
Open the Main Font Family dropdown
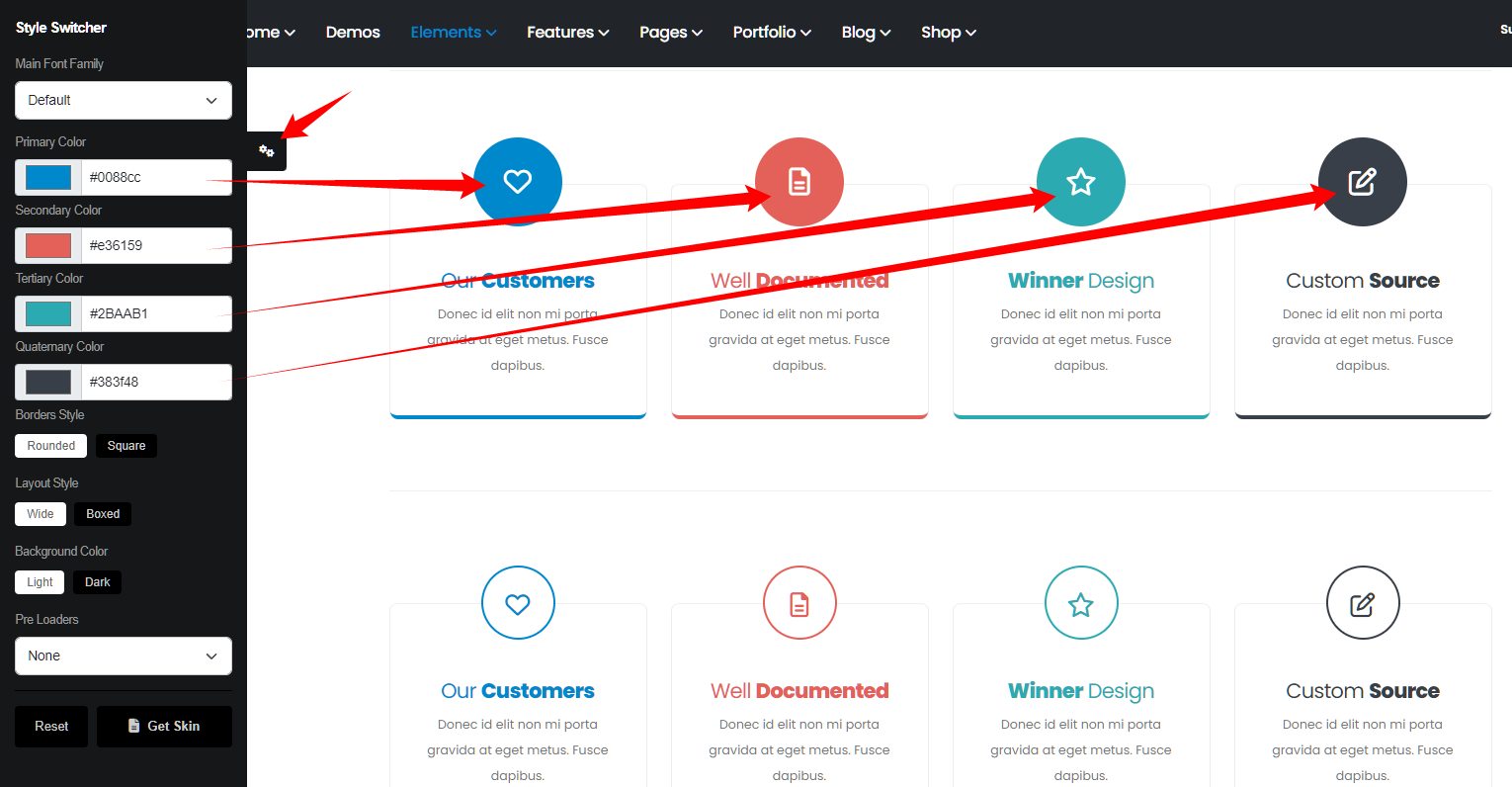(124, 101)
